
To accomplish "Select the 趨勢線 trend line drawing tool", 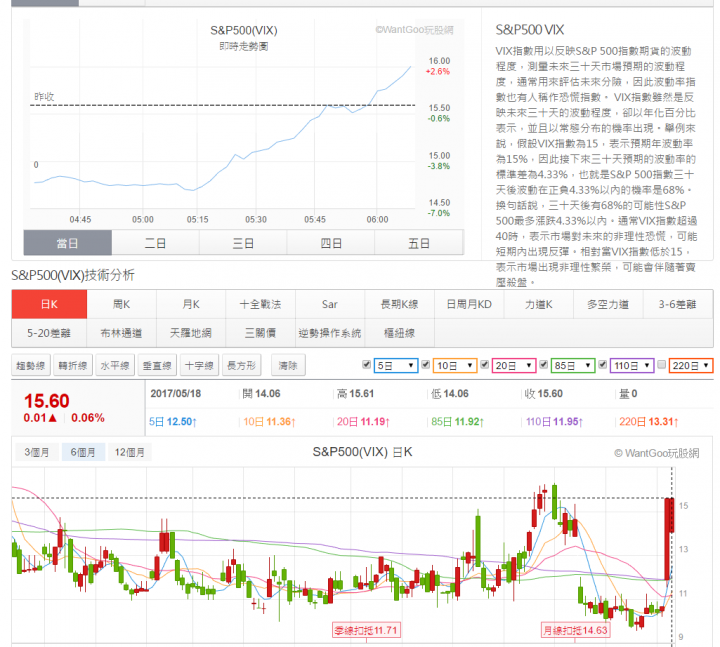I will [x=31, y=366].
